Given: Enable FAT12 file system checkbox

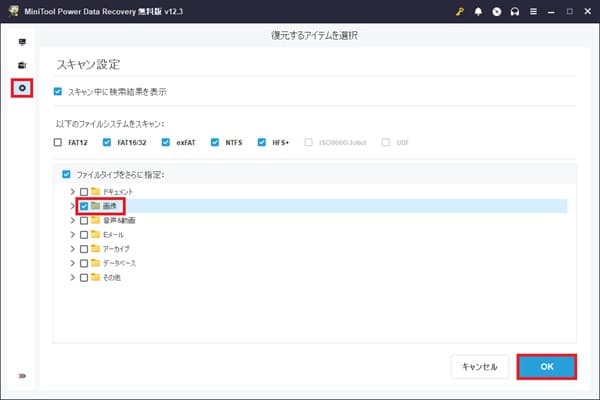Looking at the screenshot, I should pos(58,142).
